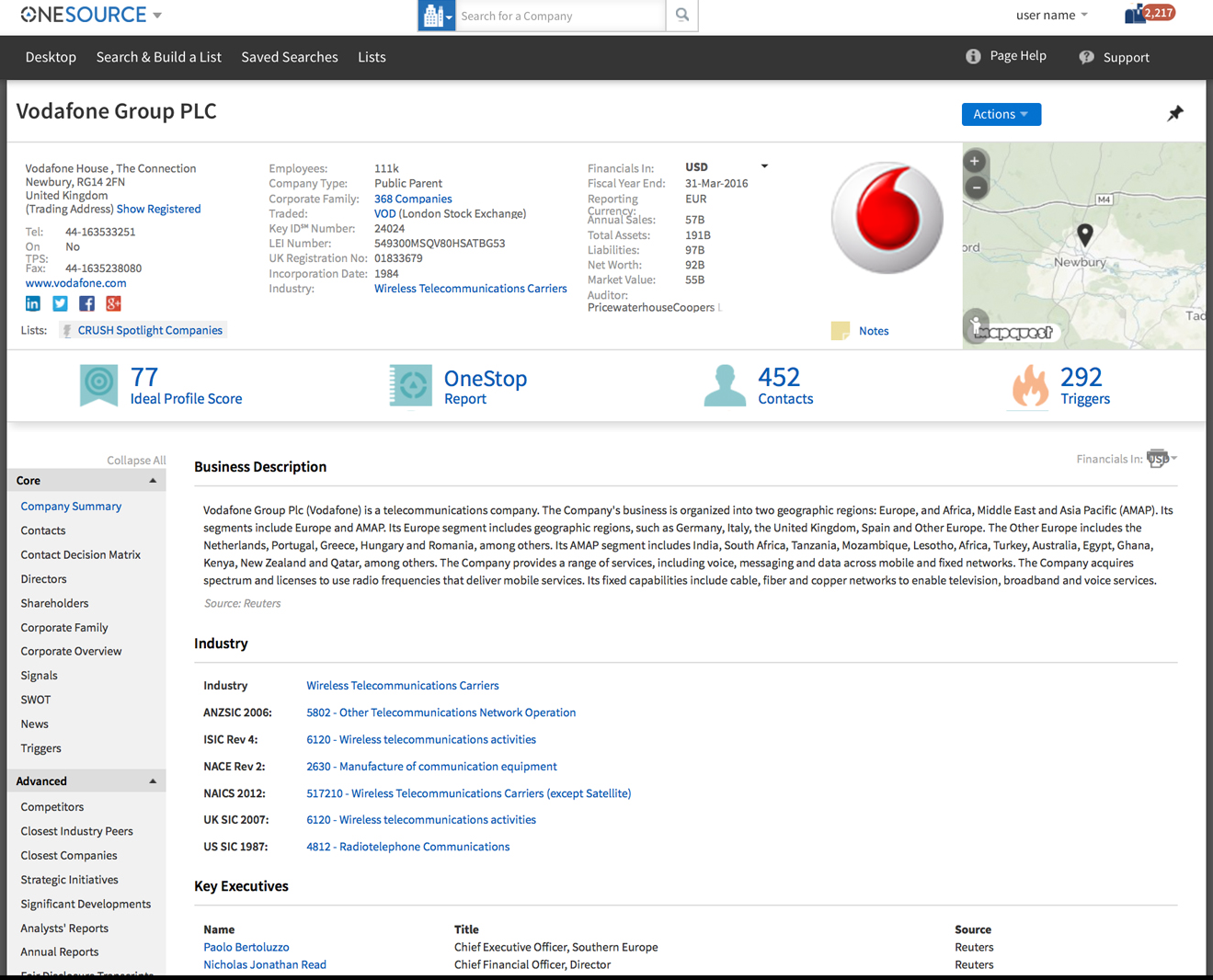Image resolution: width=1213 pixels, height=980 pixels.
Task: Click the Search for a Company field
Action: click(560, 16)
